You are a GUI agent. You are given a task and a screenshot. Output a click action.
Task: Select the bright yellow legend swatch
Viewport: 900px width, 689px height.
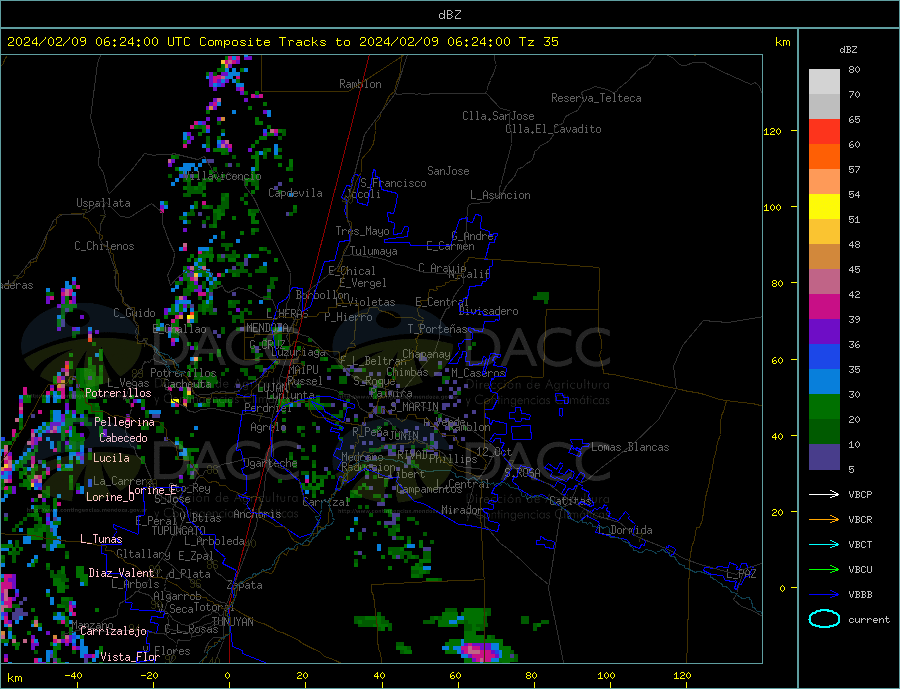coord(824,207)
